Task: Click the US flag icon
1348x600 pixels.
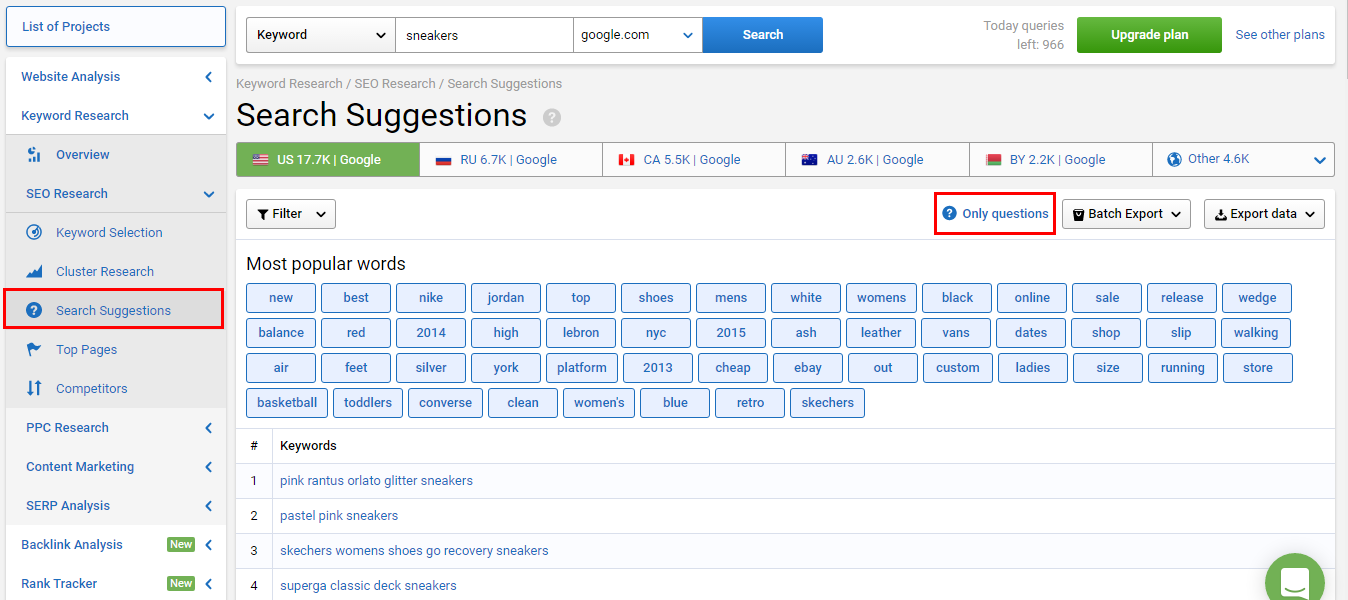Action: click(261, 159)
